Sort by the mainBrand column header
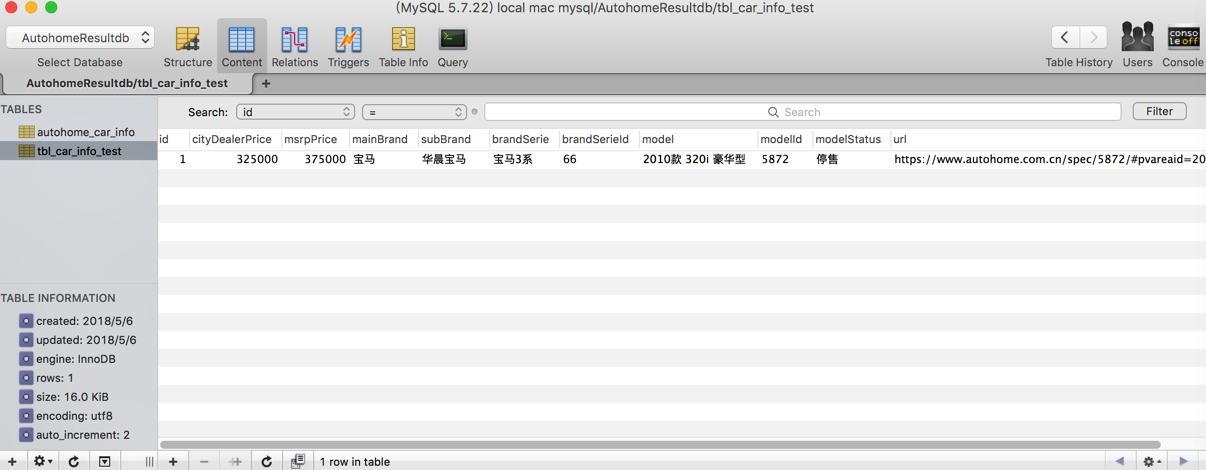The width and height of the screenshot is (1206, 470). tap(383, 139)
